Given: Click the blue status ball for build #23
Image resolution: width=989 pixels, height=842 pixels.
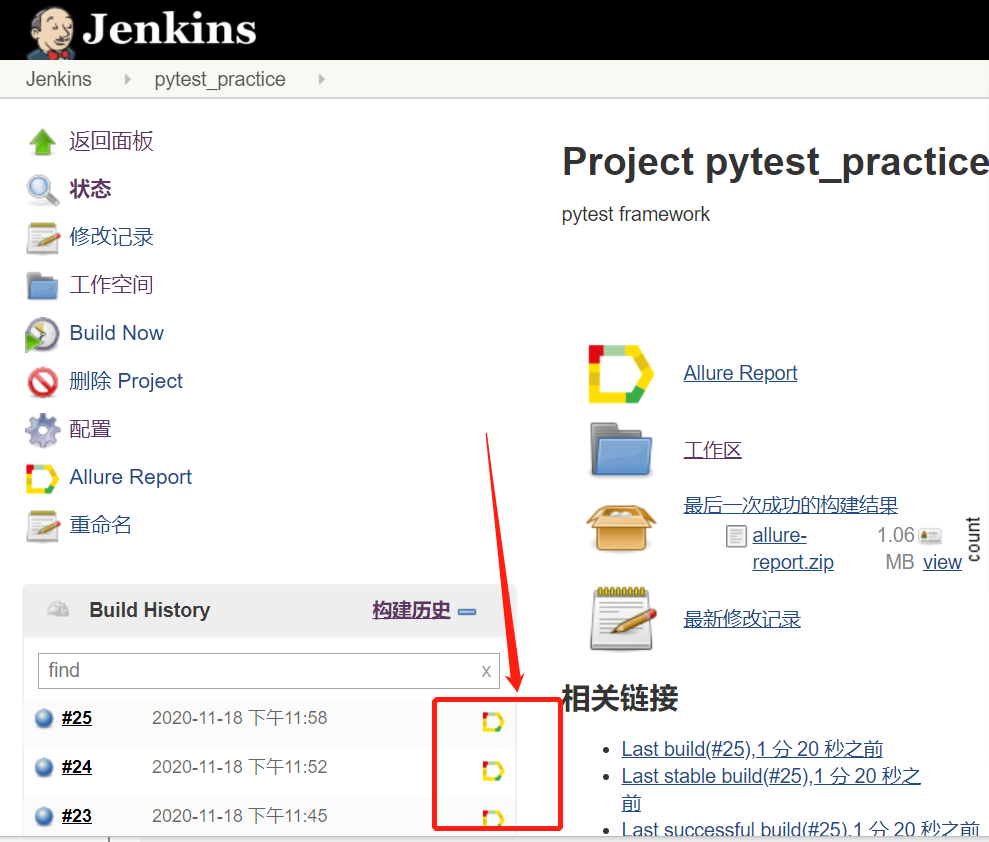Looking at the screenshot, I should tap(44, 816).
